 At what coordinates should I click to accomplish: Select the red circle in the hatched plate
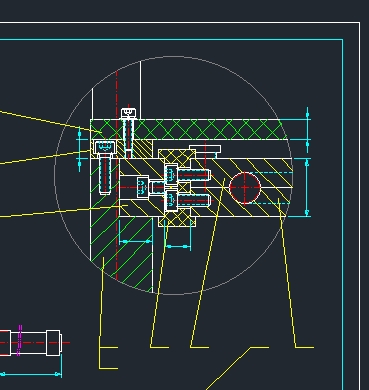coord(245,188)
